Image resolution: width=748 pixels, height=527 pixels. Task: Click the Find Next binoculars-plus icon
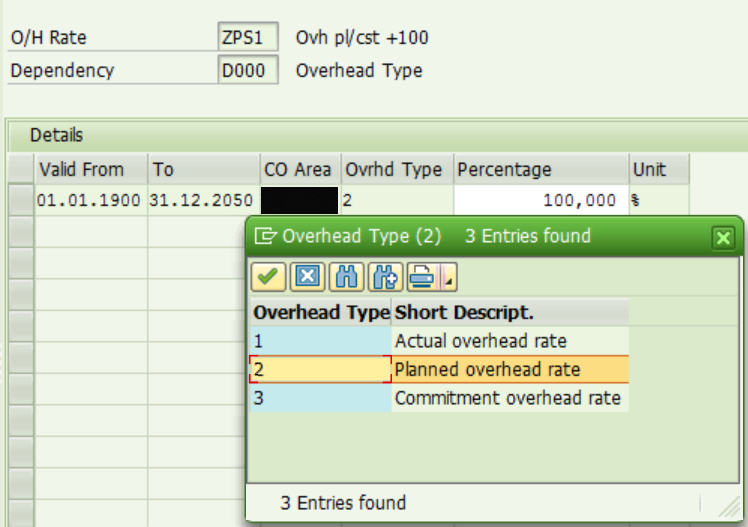tap(385, 277)
